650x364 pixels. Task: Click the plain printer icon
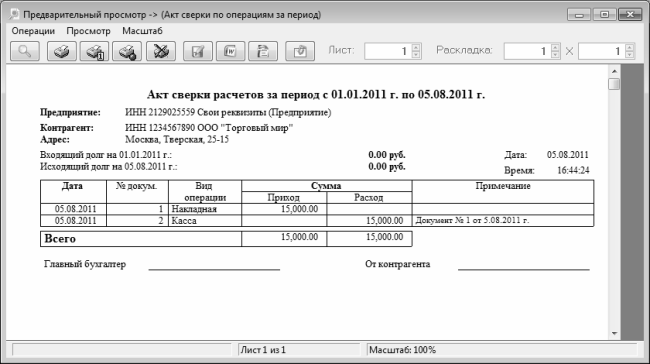62,51
